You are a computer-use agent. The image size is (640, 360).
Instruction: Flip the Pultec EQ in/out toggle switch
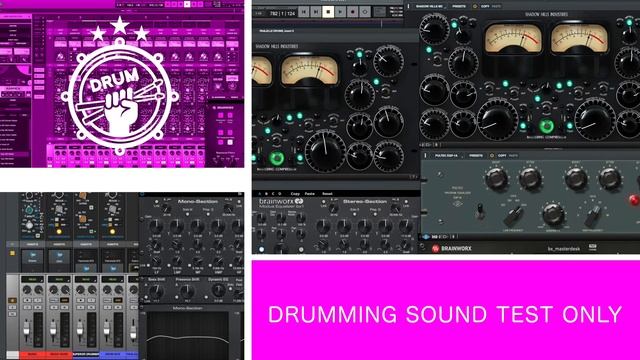[x=480, y=211]
